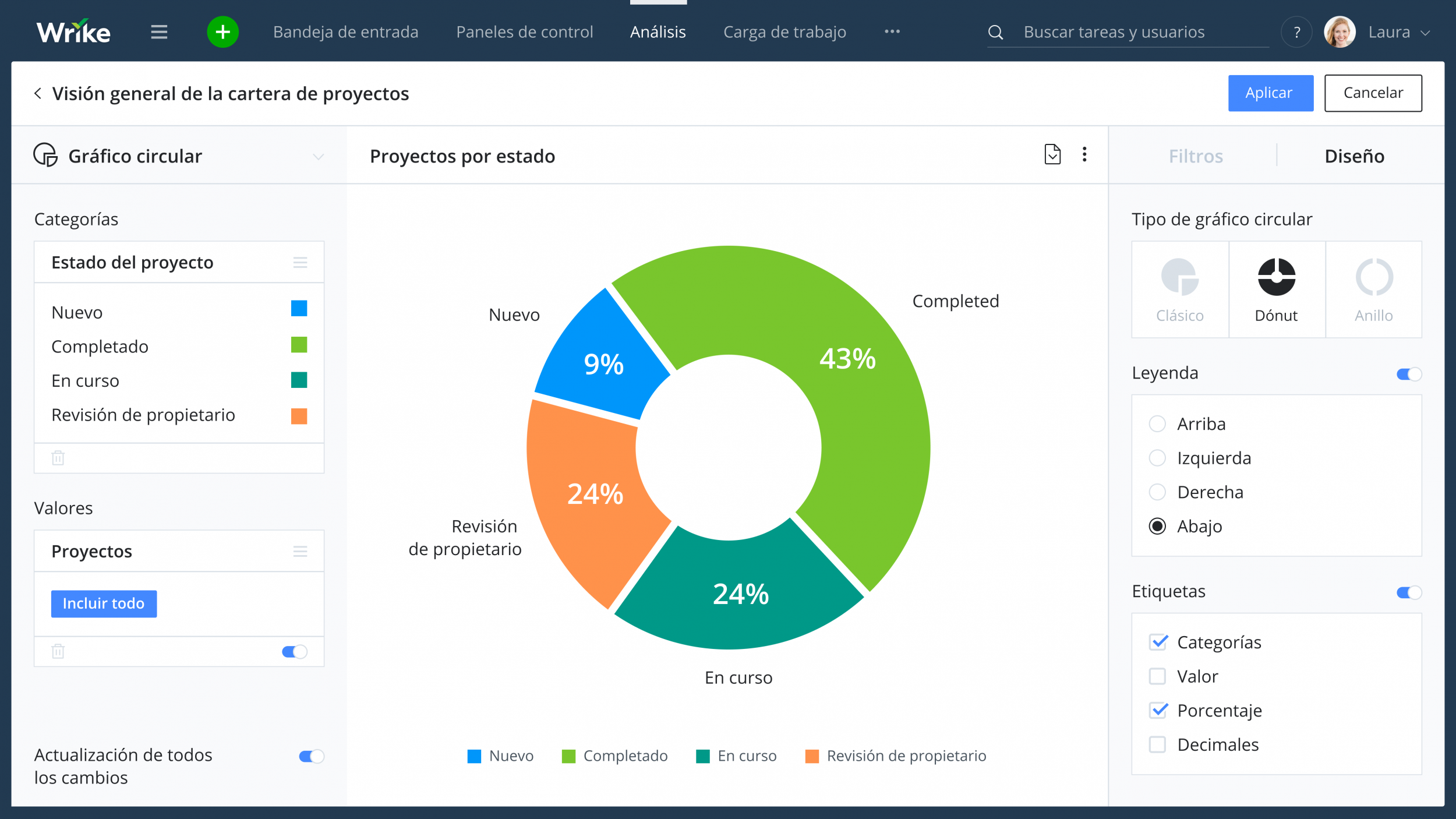Open the help icon

coord(1297,31)
